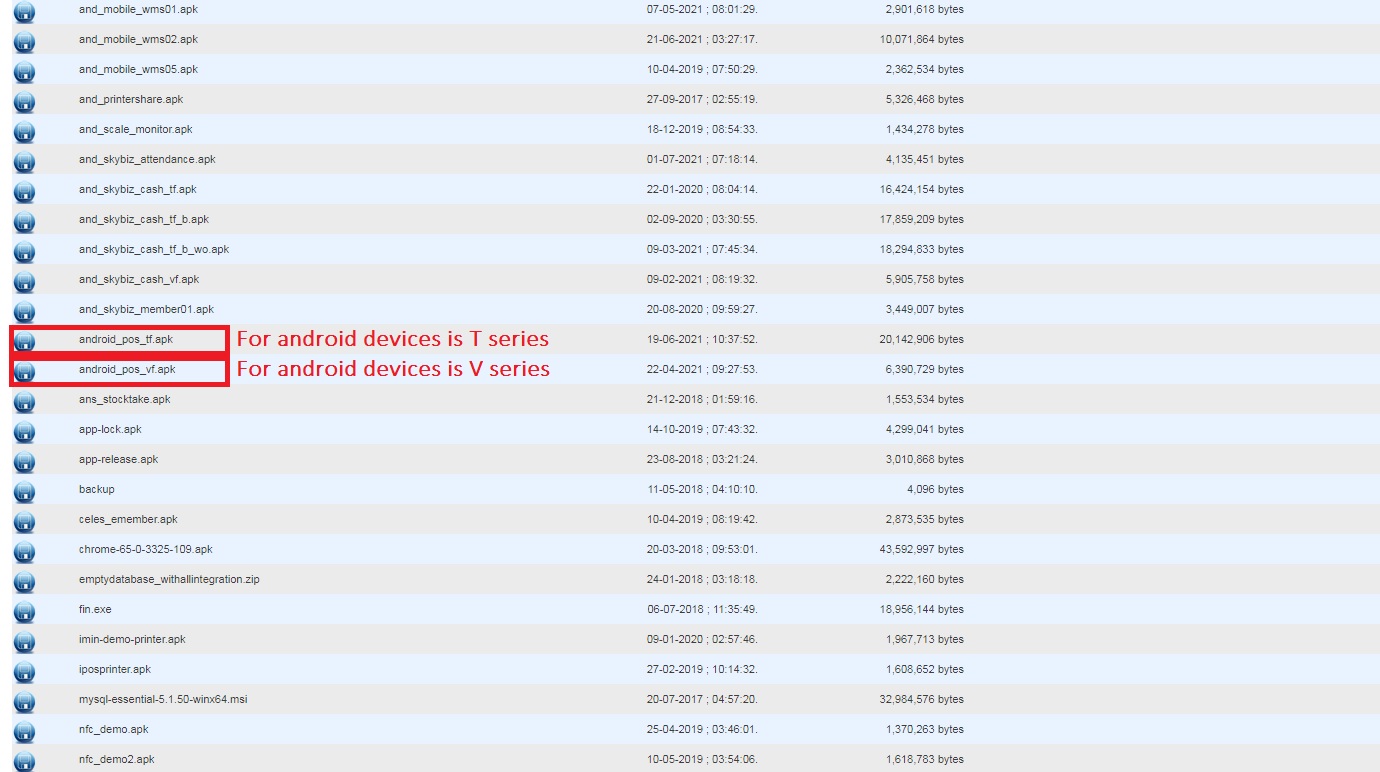Open the and_skybiz_cash_tf_b_wo.apk link
Viewport: 1380px width, 772px height.
[x=154, y=249]
